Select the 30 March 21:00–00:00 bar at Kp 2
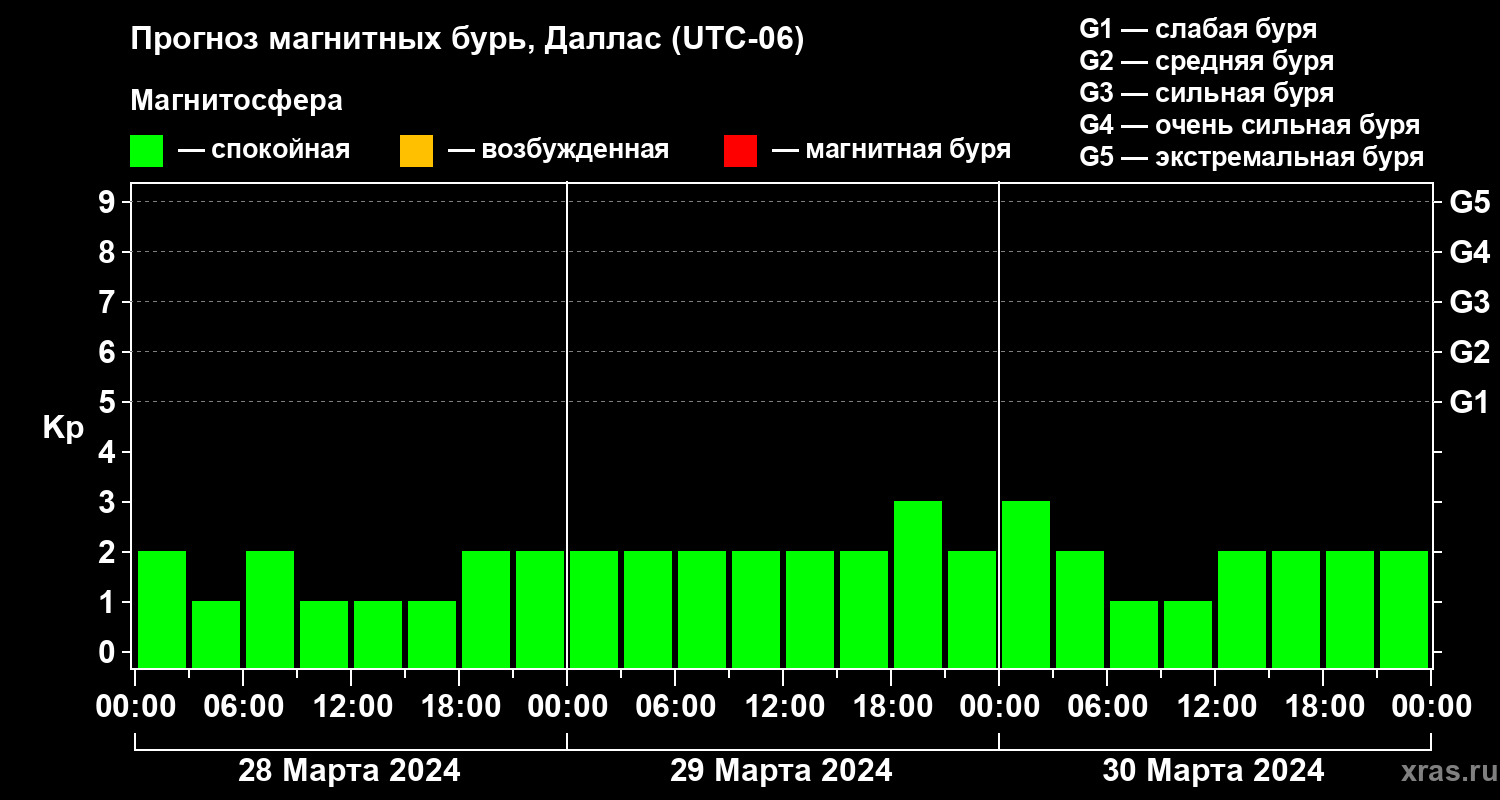Viewport: 1500px width, 800px height. [x=1403, y=609]
